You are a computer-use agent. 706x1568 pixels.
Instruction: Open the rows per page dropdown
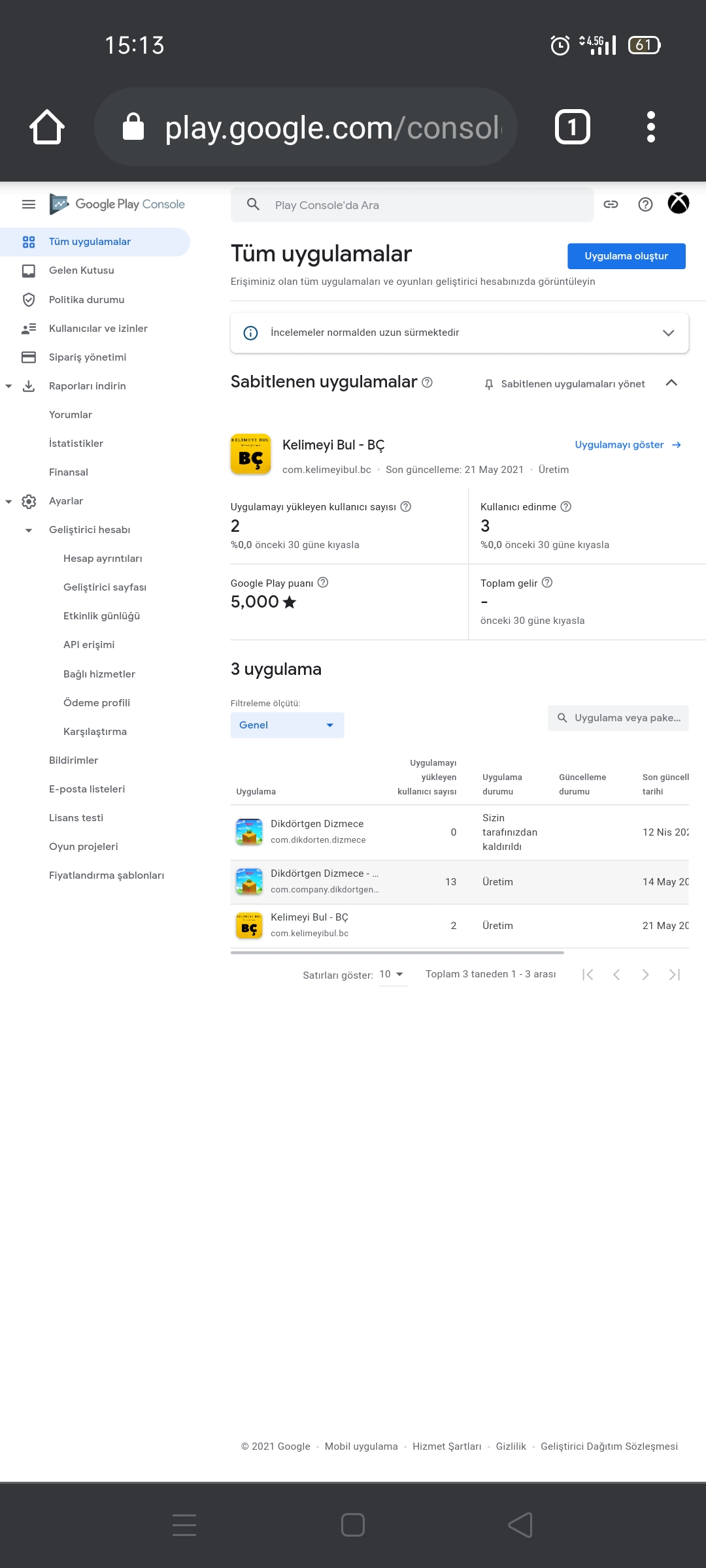pos(392,974)
